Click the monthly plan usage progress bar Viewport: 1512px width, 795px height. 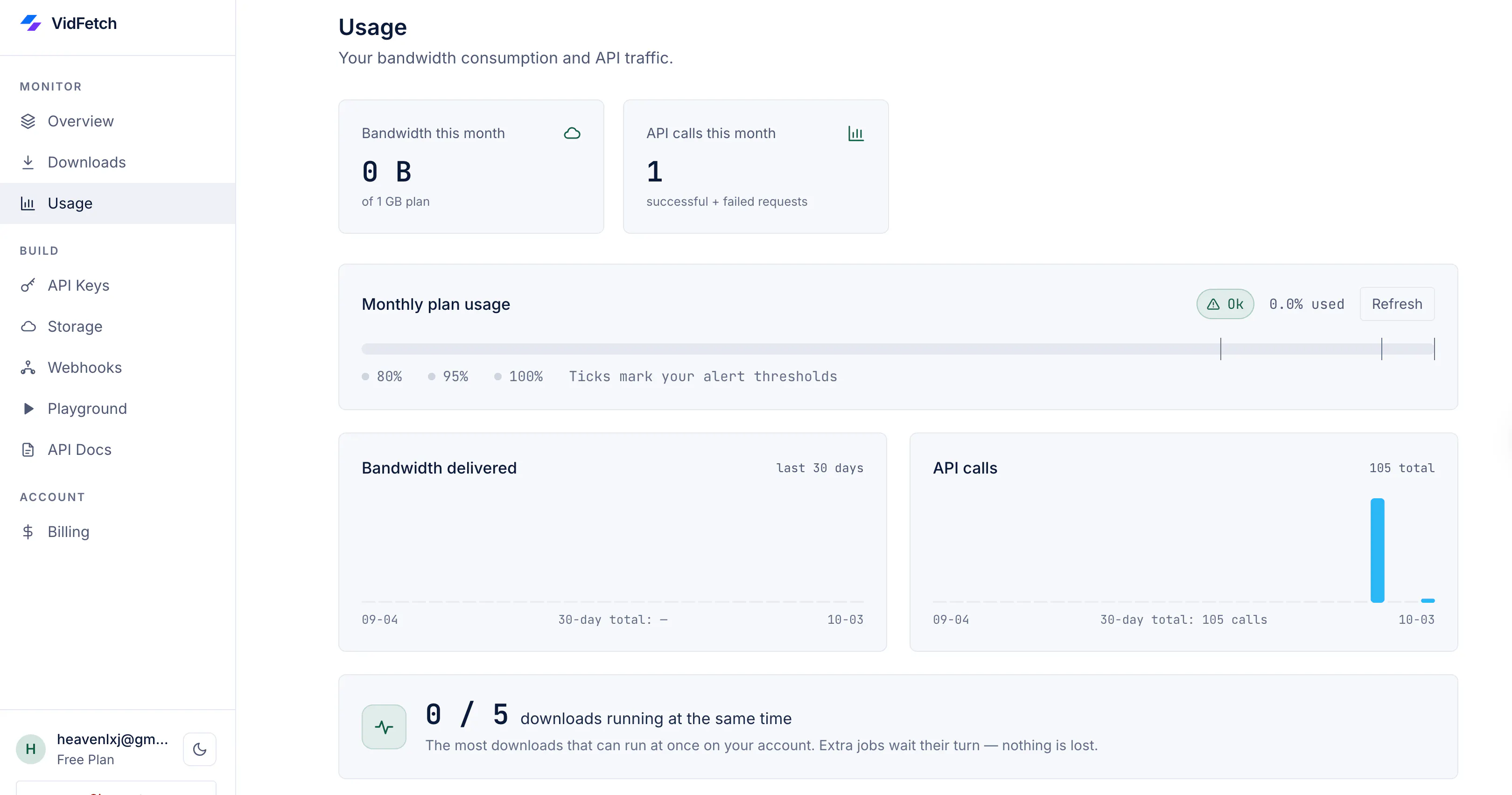click(x=898, y=349)
